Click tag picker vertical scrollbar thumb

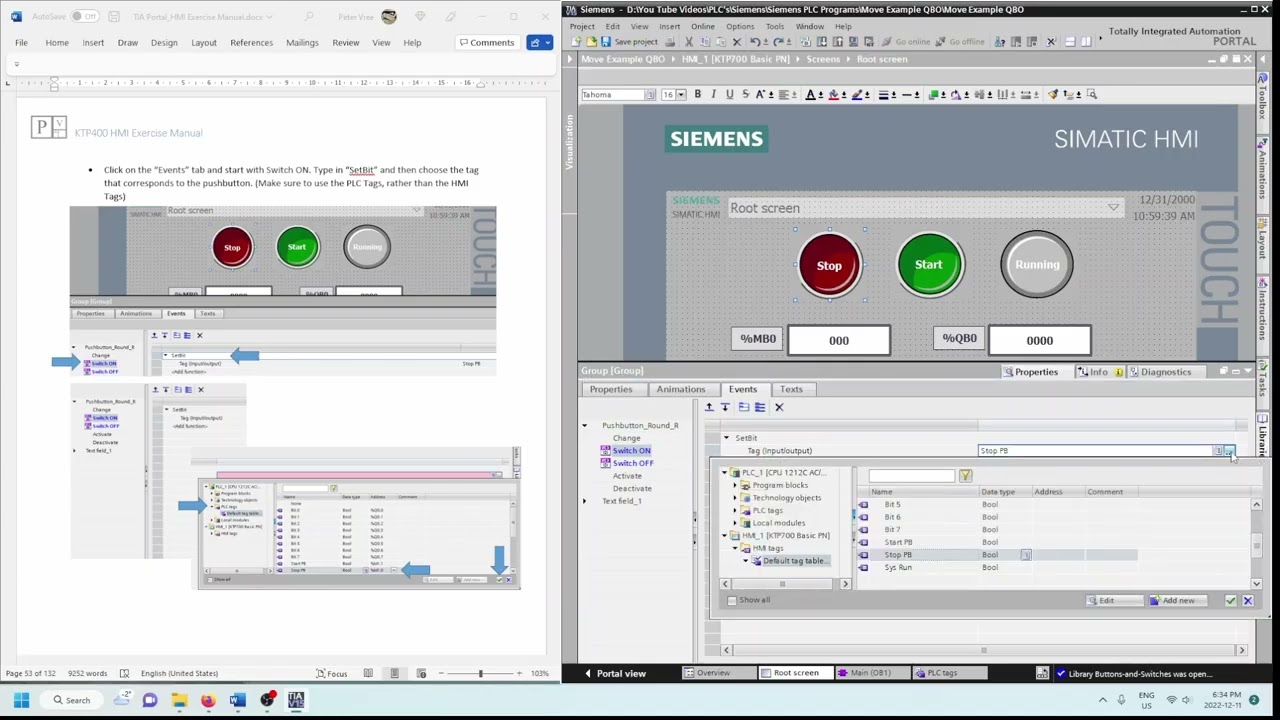tap(1256, 543)
